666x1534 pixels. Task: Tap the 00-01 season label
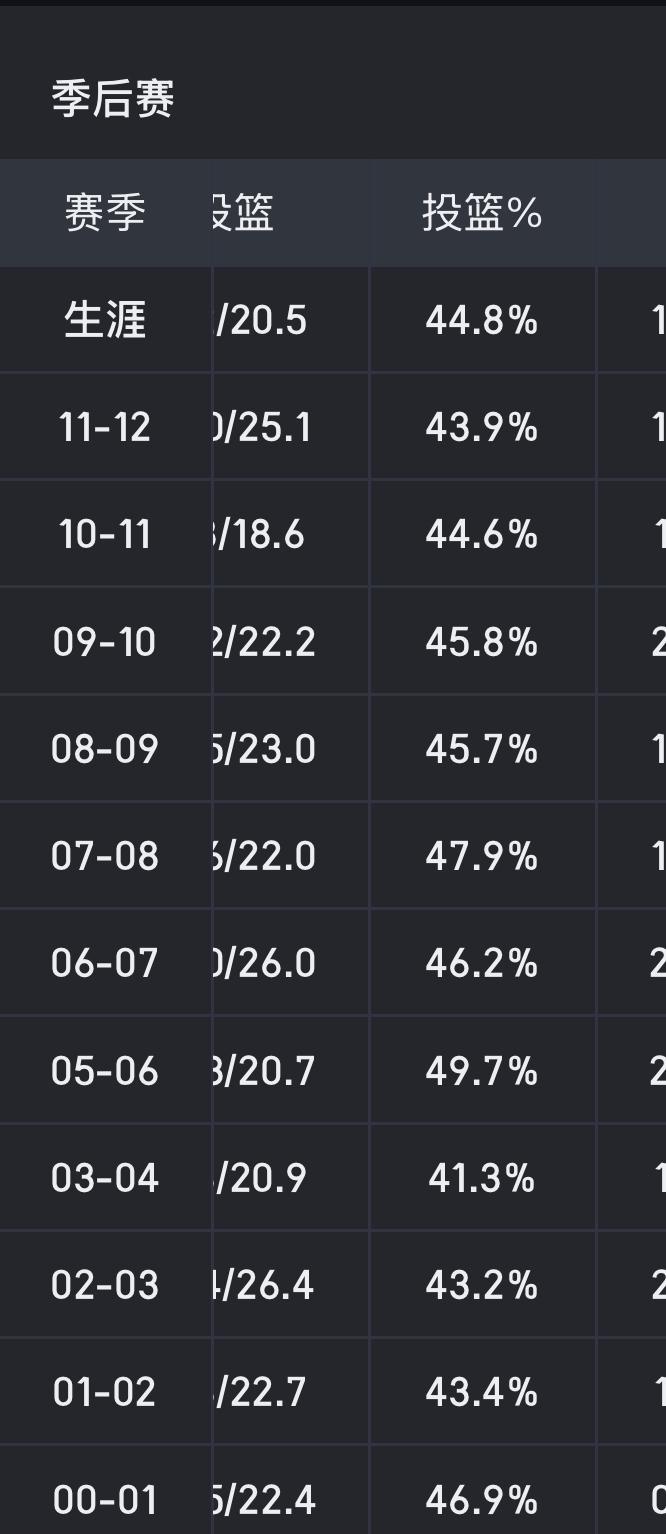point(105,1499)
